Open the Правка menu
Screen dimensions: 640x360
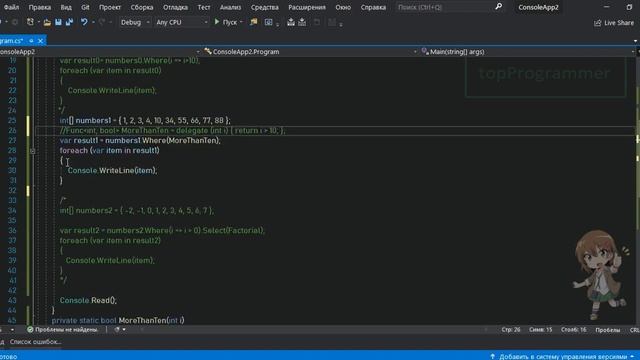click(40, 7)
